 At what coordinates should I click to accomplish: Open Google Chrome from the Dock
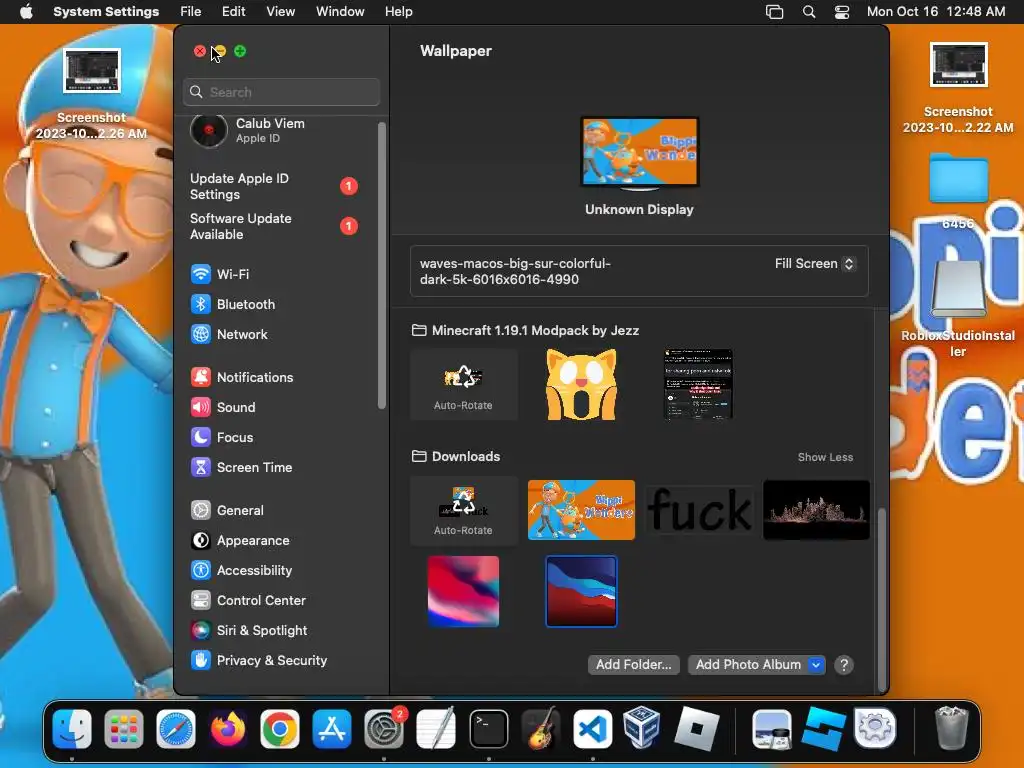[280, 728]
